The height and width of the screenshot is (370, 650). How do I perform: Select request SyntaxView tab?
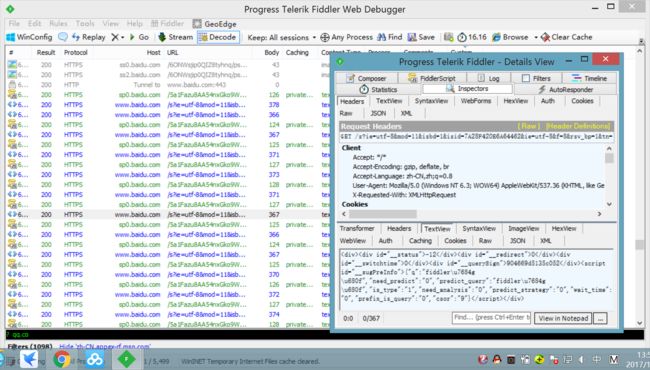coord(431,101)
